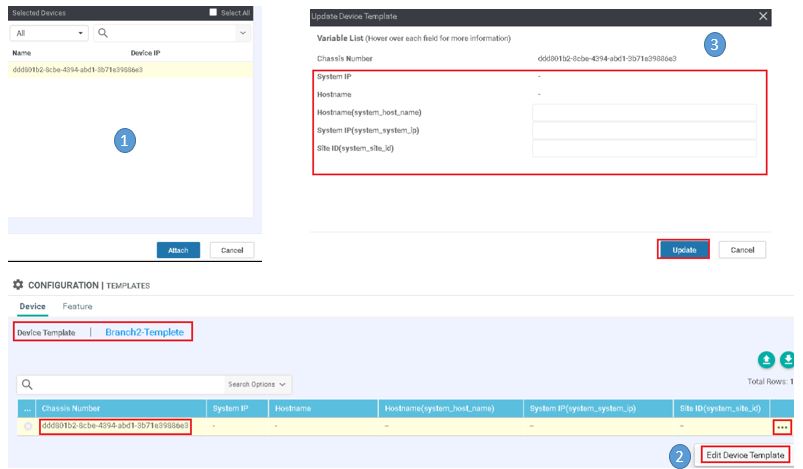Open the Branch2-Templete link
The height and width of the screenshot is (469, 803).
144,332
